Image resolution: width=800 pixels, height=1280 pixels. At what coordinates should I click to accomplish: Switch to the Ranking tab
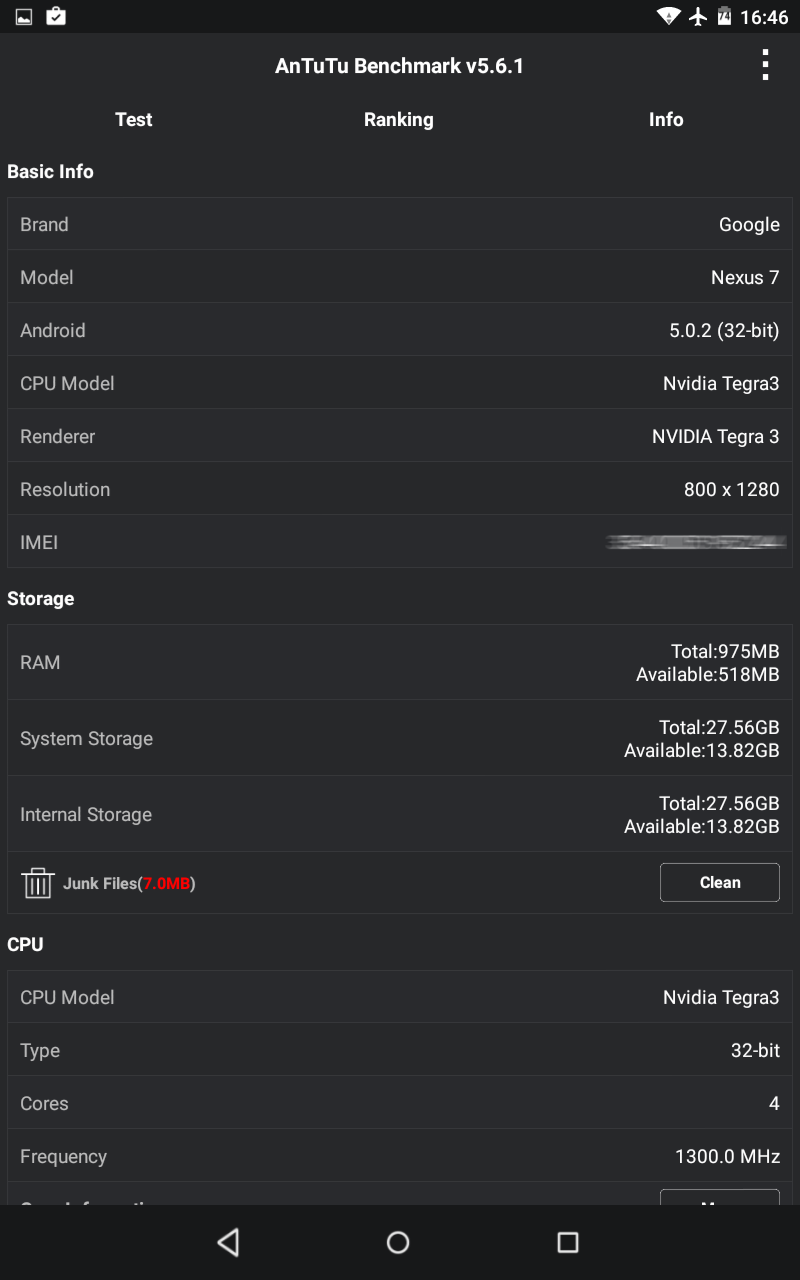(x=398, y=120)
